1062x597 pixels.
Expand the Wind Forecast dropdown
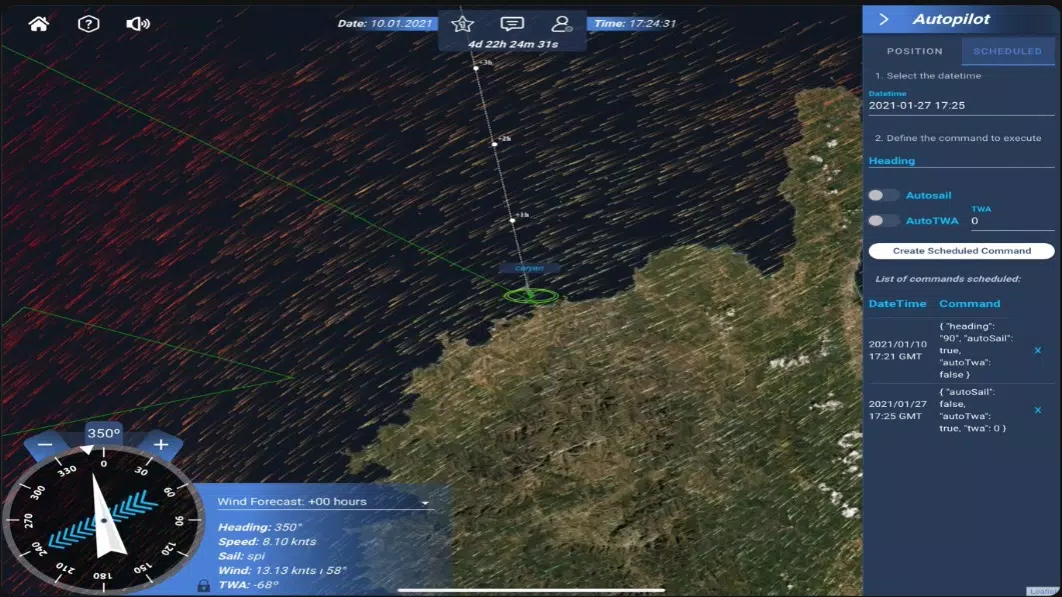coord(425,501)
